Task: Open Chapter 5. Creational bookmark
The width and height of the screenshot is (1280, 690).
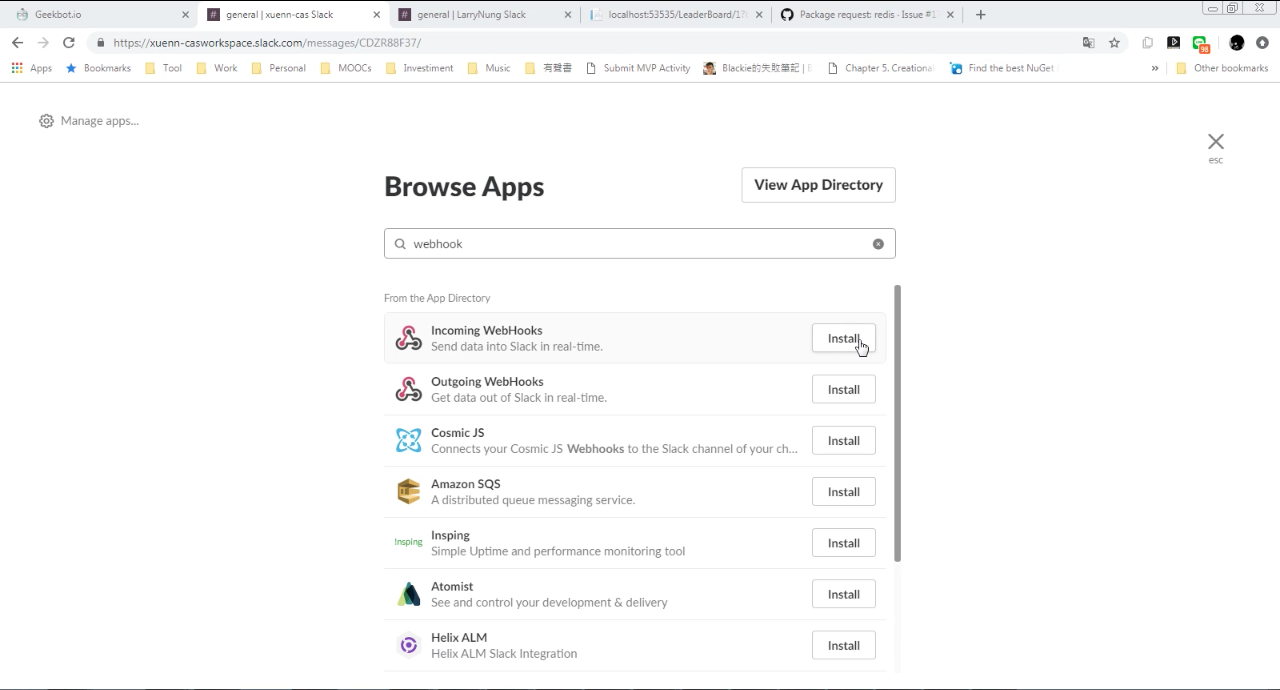Action: [x=880, y=68]
